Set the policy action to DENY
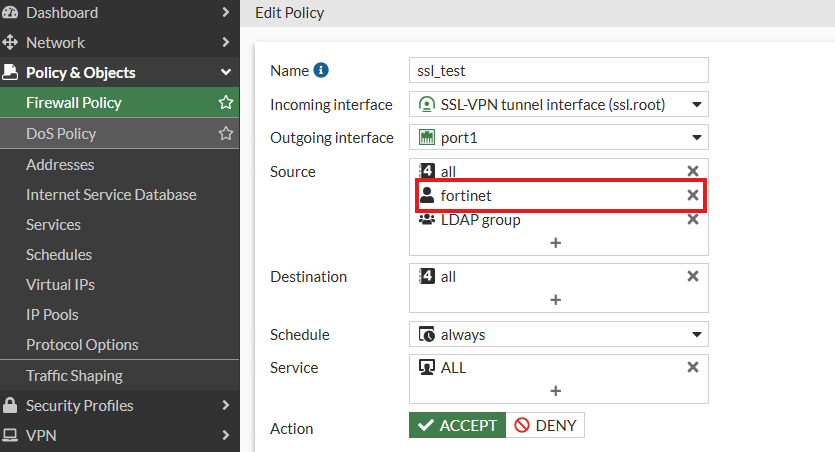Viewport: 835px width, 452px height. [545, 425]
